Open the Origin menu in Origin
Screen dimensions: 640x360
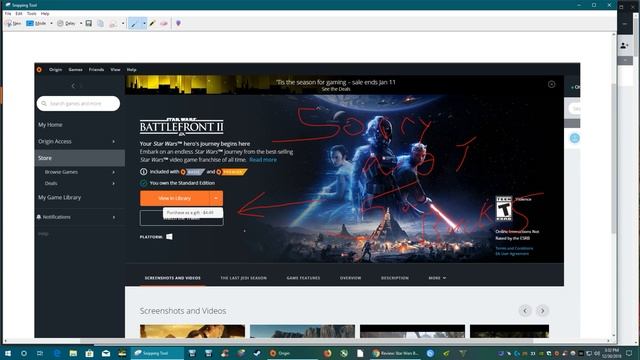tap(56, 70)
